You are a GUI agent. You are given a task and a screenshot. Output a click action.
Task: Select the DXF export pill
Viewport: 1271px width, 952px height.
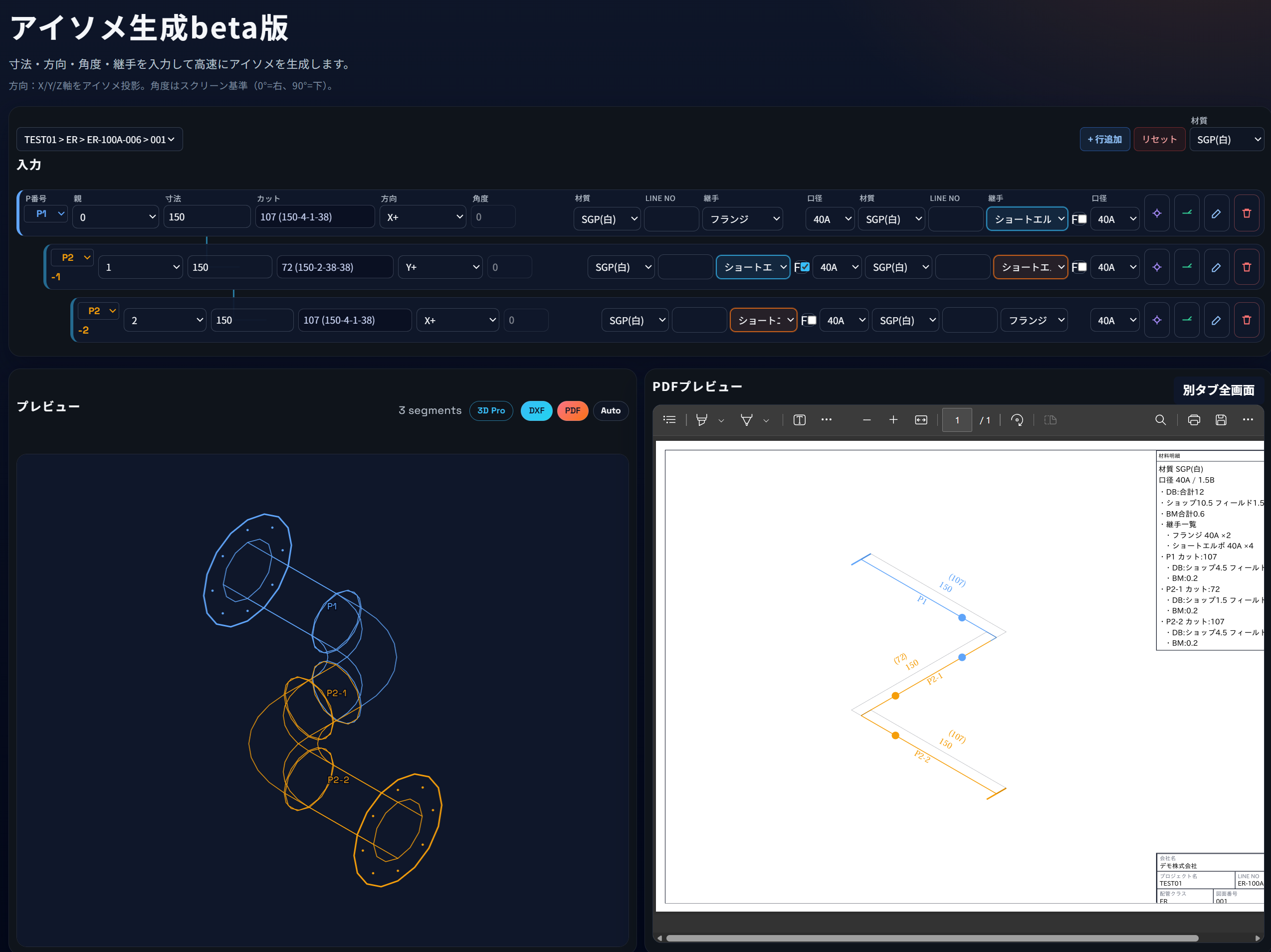[536, 411]
